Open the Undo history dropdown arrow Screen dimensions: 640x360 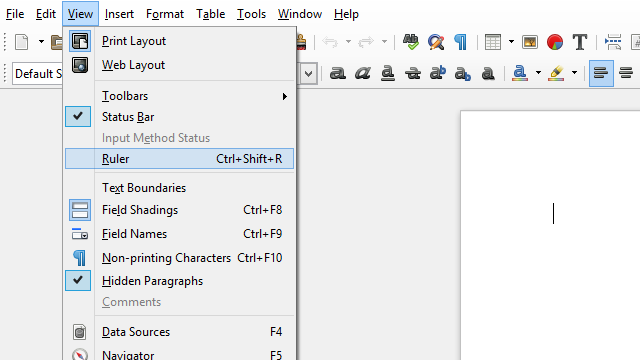348,42
